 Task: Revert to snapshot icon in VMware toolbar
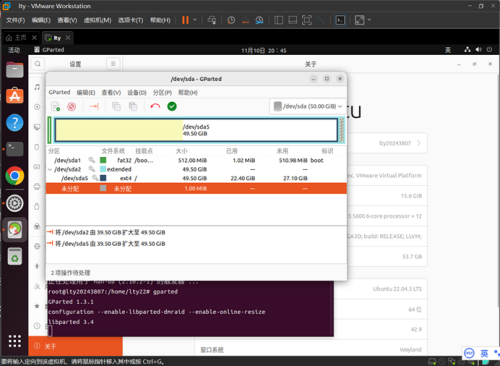(x=245, y=20)
